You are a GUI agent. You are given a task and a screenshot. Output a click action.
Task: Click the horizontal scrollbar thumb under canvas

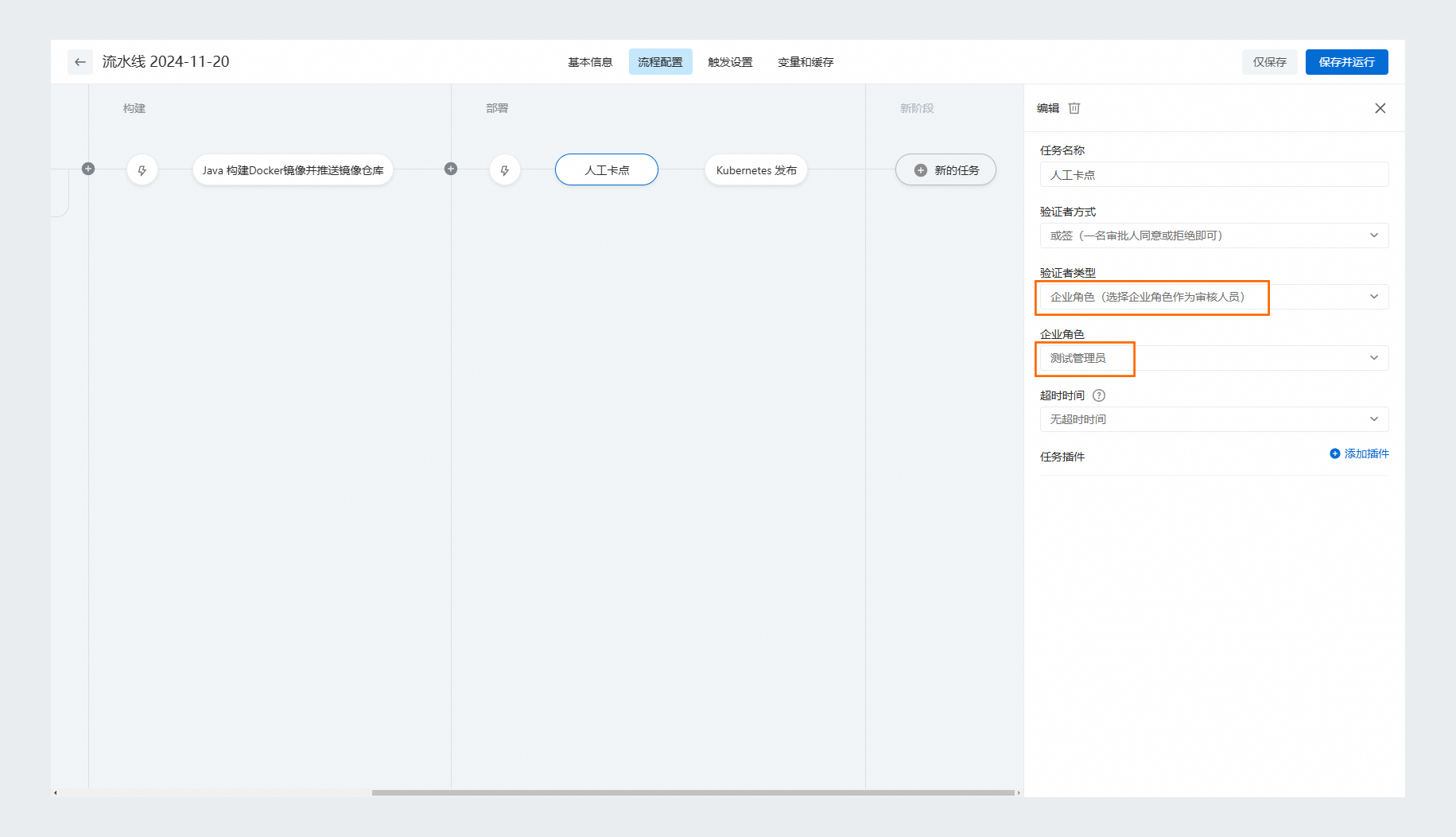(x=693, y=792)
